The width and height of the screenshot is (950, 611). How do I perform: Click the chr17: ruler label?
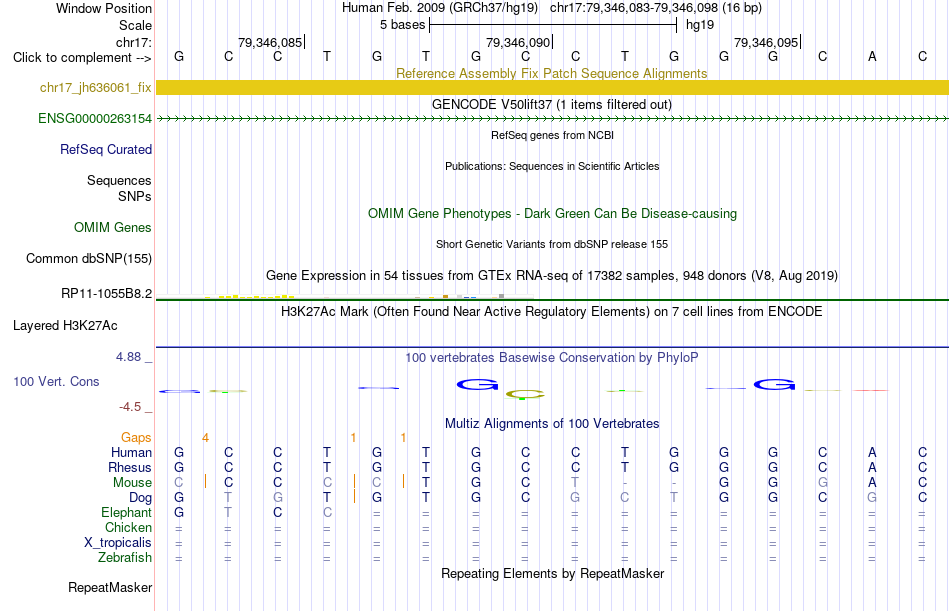(x=134, y=42)
